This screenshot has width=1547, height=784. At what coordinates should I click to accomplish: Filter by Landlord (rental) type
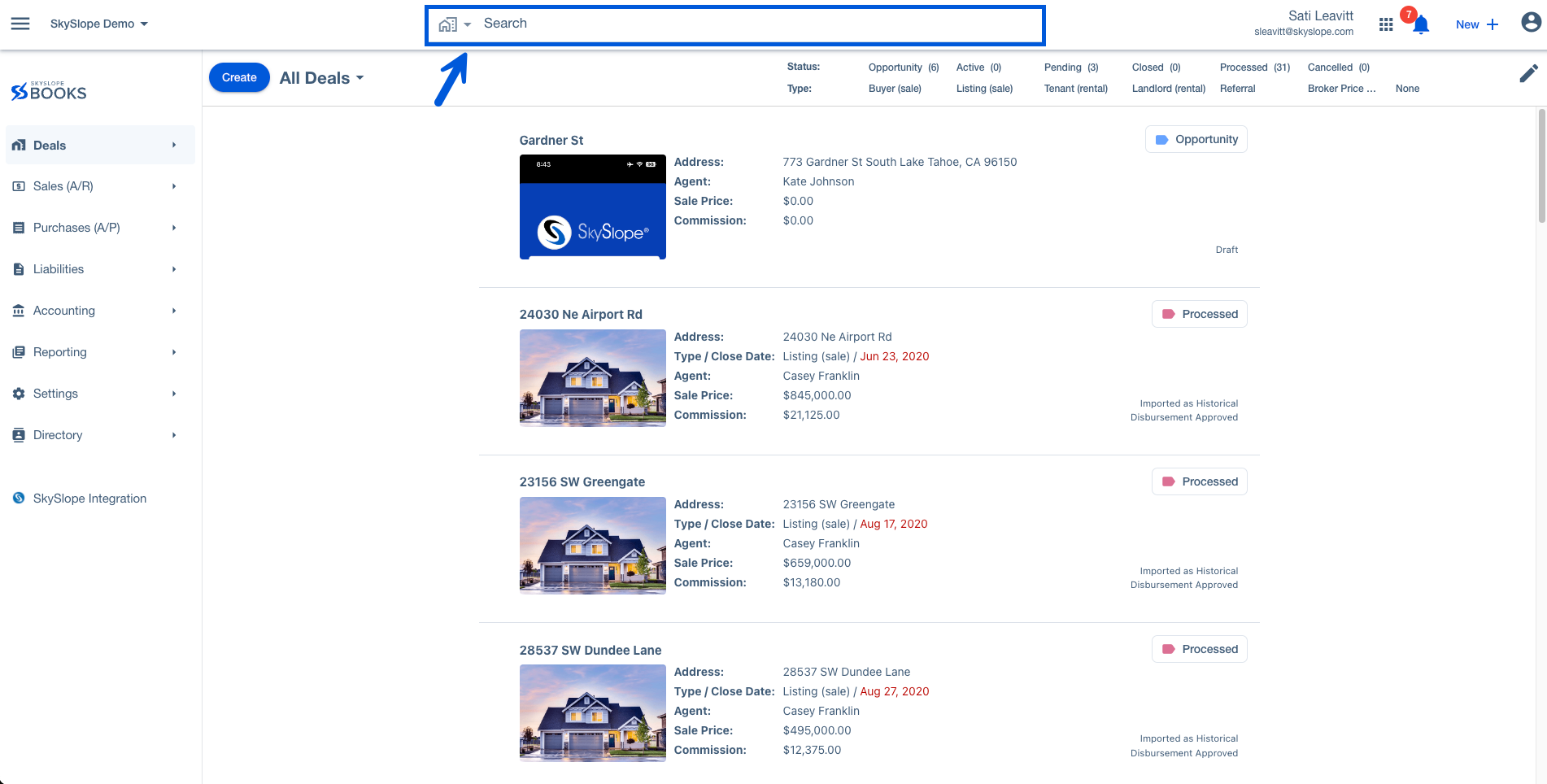(1169, 89)
